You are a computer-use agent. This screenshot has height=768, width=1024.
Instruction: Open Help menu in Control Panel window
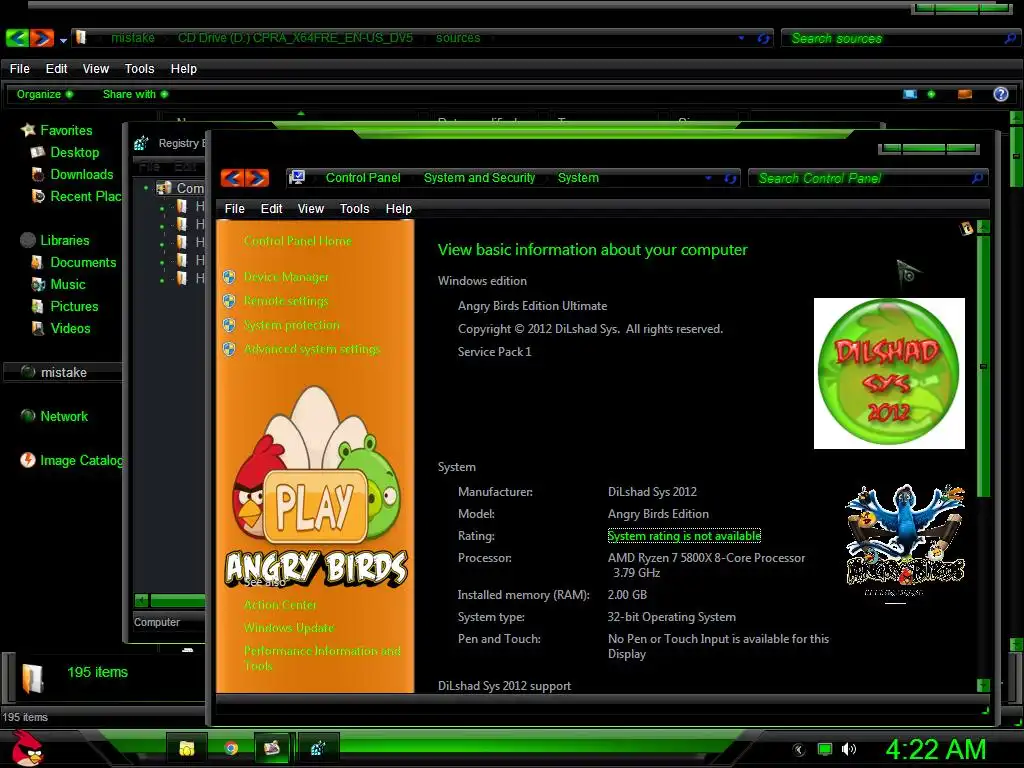tap(398, 208)
